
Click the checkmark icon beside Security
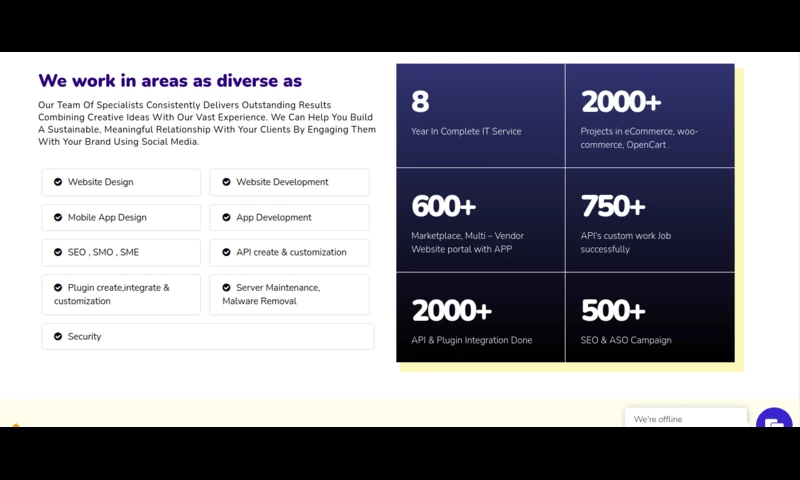click(58, 337)
